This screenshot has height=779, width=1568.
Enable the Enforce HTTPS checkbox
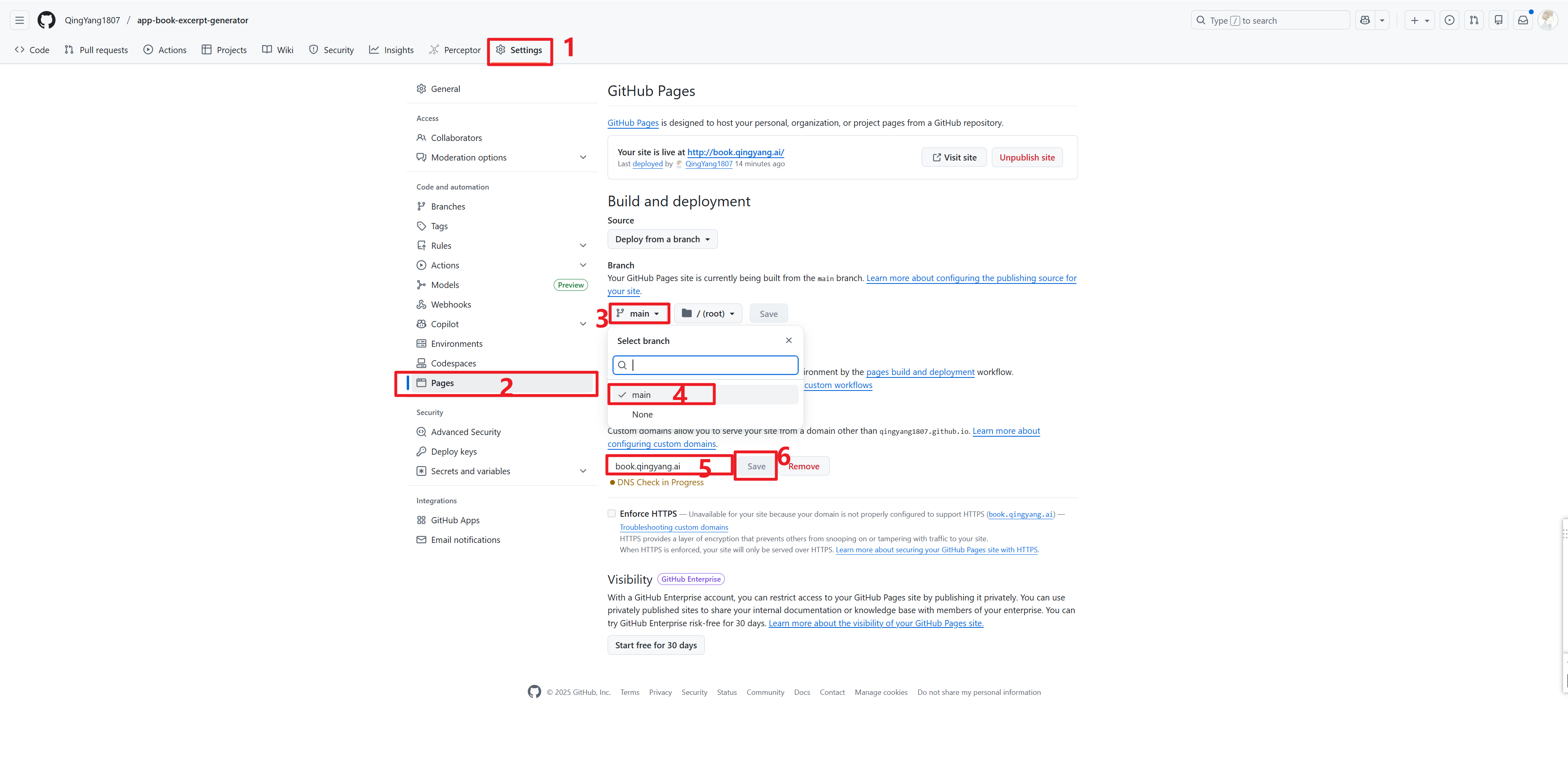pyautogui.click(x=611, y=513)
